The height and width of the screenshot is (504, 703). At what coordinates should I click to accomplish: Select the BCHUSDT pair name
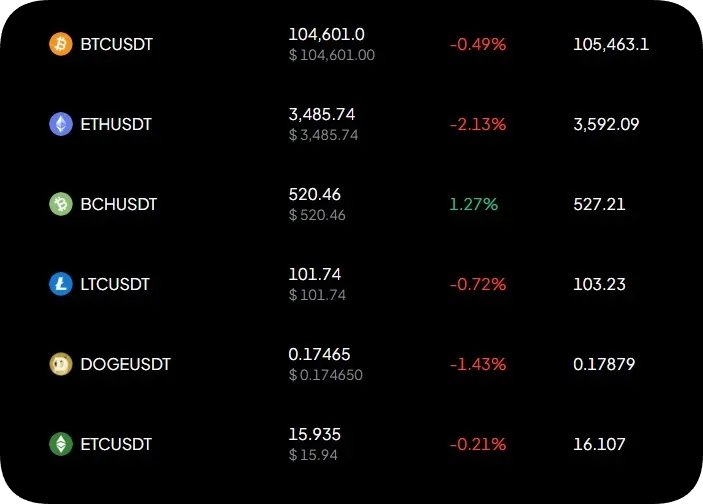(x=118, y=204)
